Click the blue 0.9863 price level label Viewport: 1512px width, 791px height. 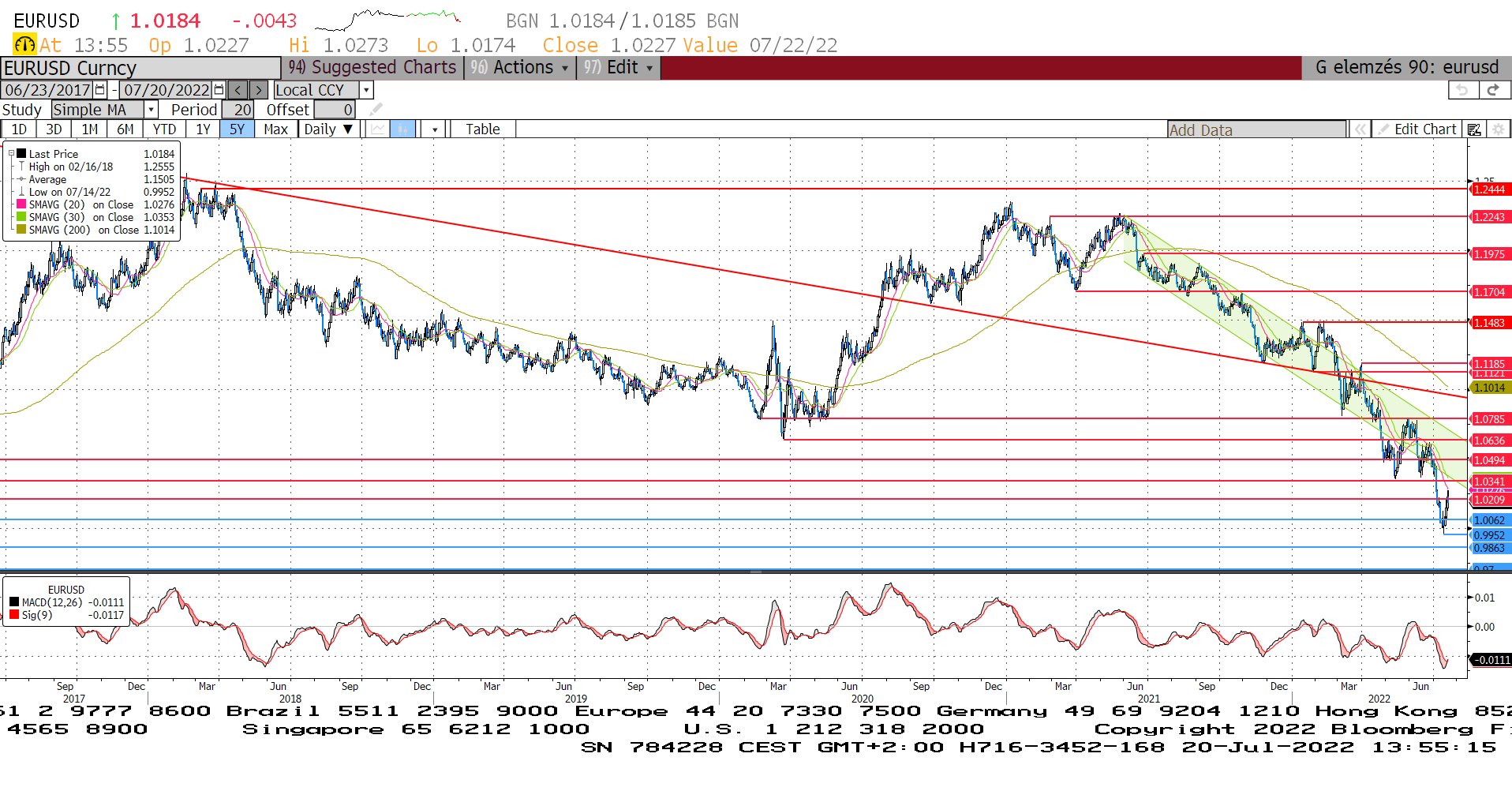point(1490,548)
